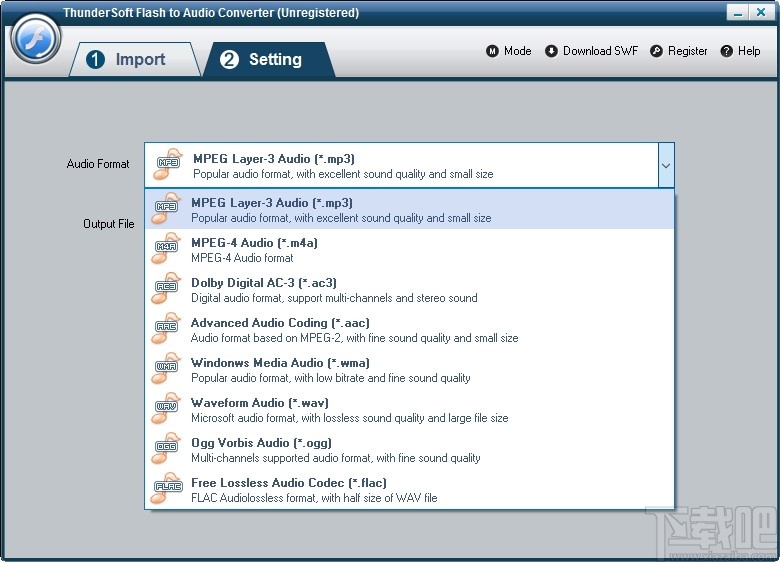Switch to the Setting tab
This screenshot has width=780, height=562.
pyautogui.click(x=269, y=59)
